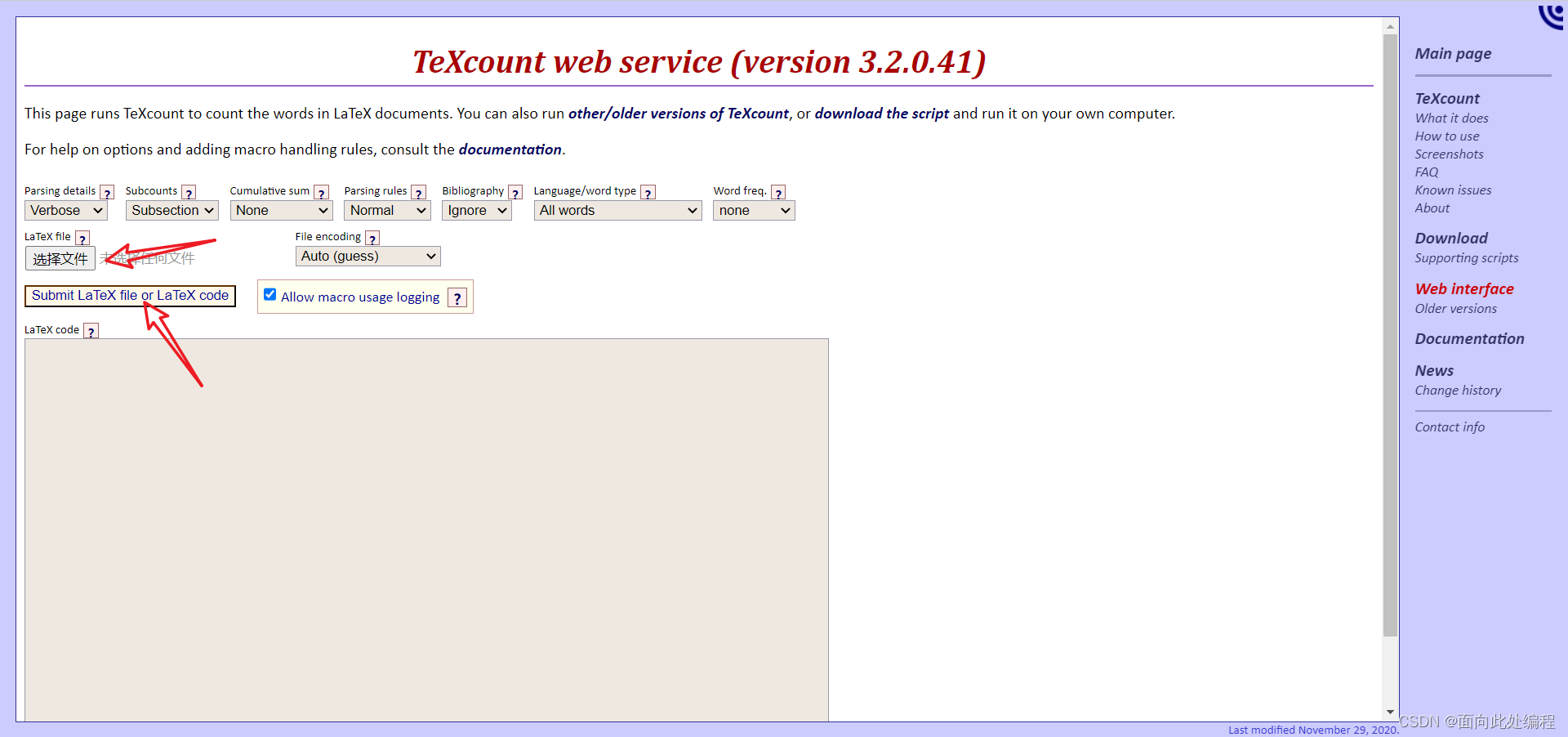Open help icon for Bibliography

[x=515, y=193]
